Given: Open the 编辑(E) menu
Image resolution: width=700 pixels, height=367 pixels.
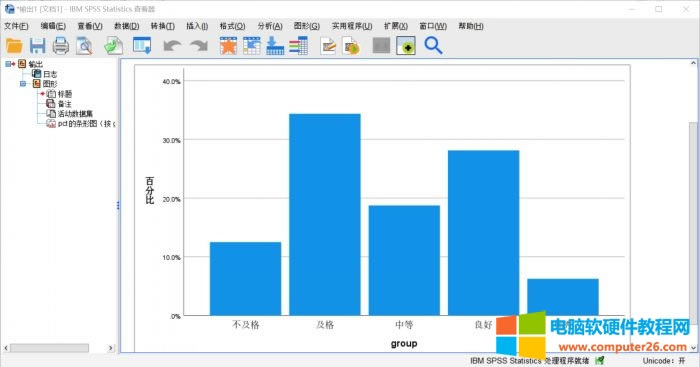Looking at the screenshot, I should [53, 26].
